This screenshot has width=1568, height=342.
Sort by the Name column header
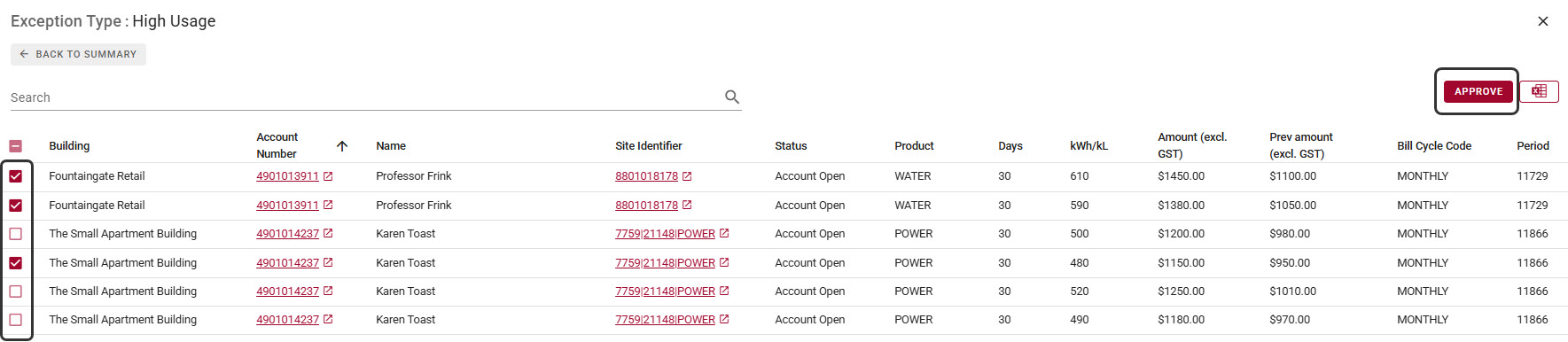coord(391,146)
